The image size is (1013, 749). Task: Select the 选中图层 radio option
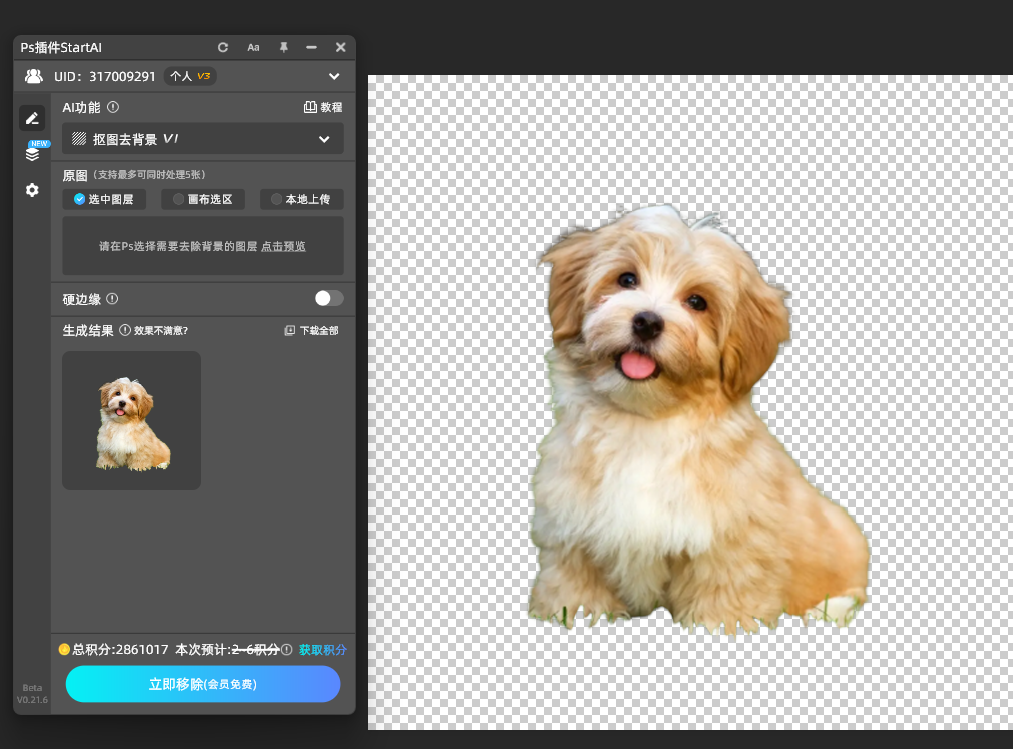pos(104,199)
